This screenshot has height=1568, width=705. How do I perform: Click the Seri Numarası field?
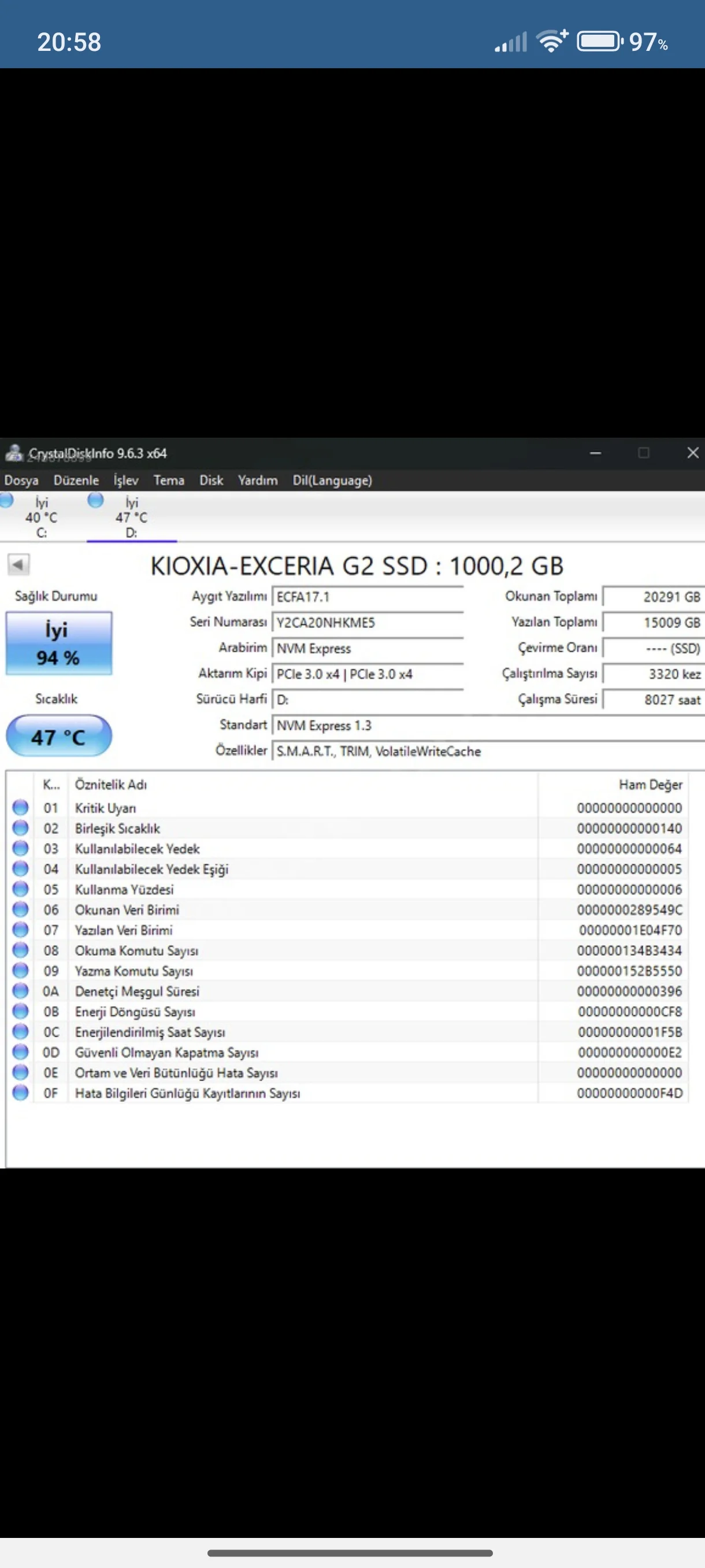368,623
